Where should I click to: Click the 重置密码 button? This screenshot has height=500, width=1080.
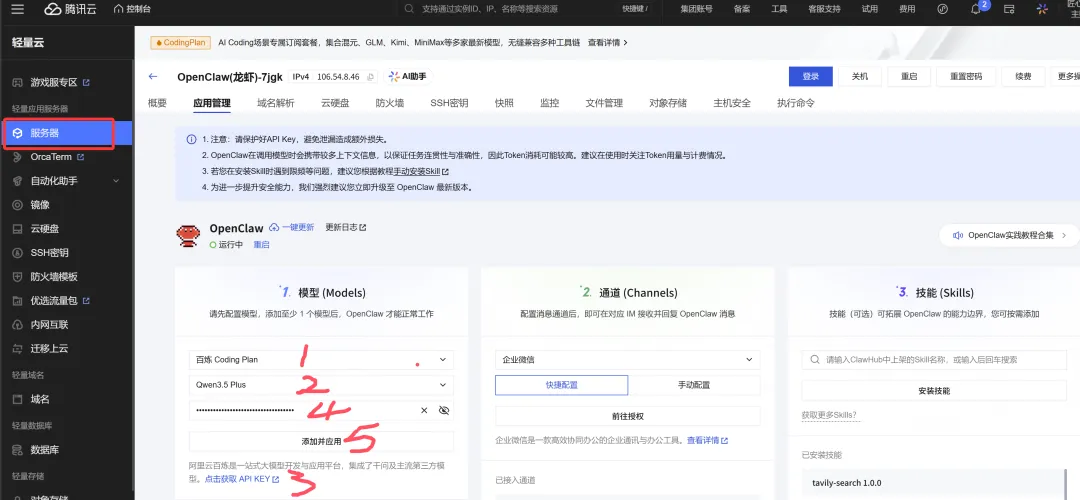pyautogui.click(x=966, y=76)
